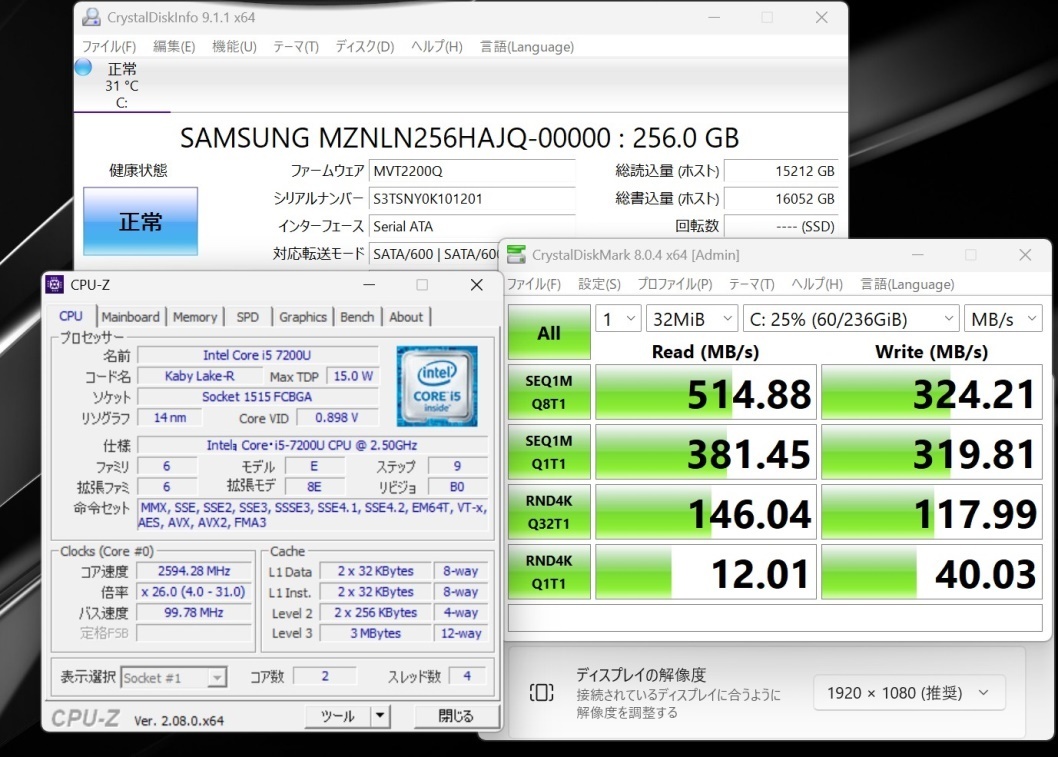Screen dimensions: 1058x757
Task: Click the interface field Serial ATA
Action: tap(472, 226)
